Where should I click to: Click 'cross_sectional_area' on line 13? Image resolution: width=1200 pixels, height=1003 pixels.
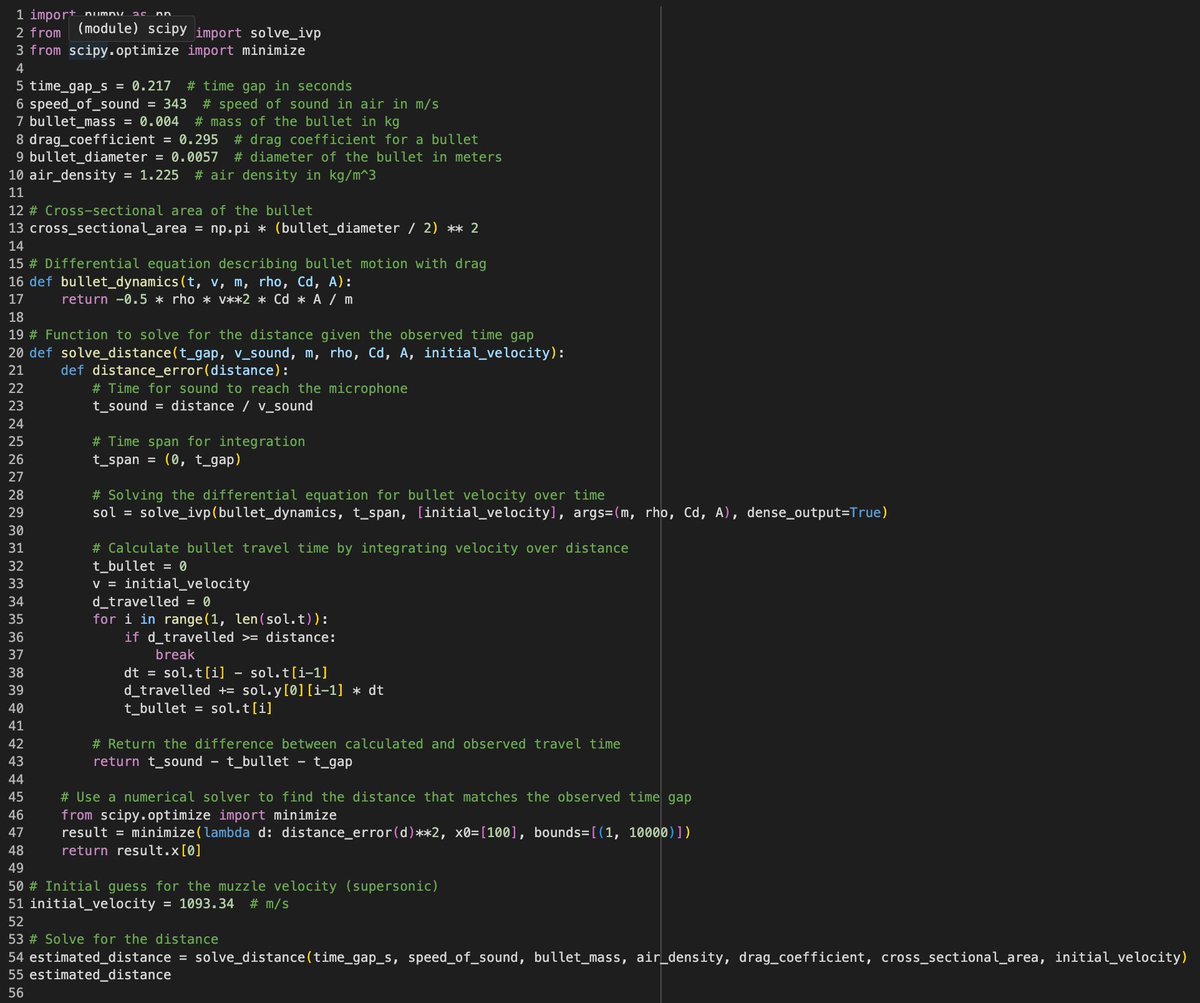click(x=108, y=228)
